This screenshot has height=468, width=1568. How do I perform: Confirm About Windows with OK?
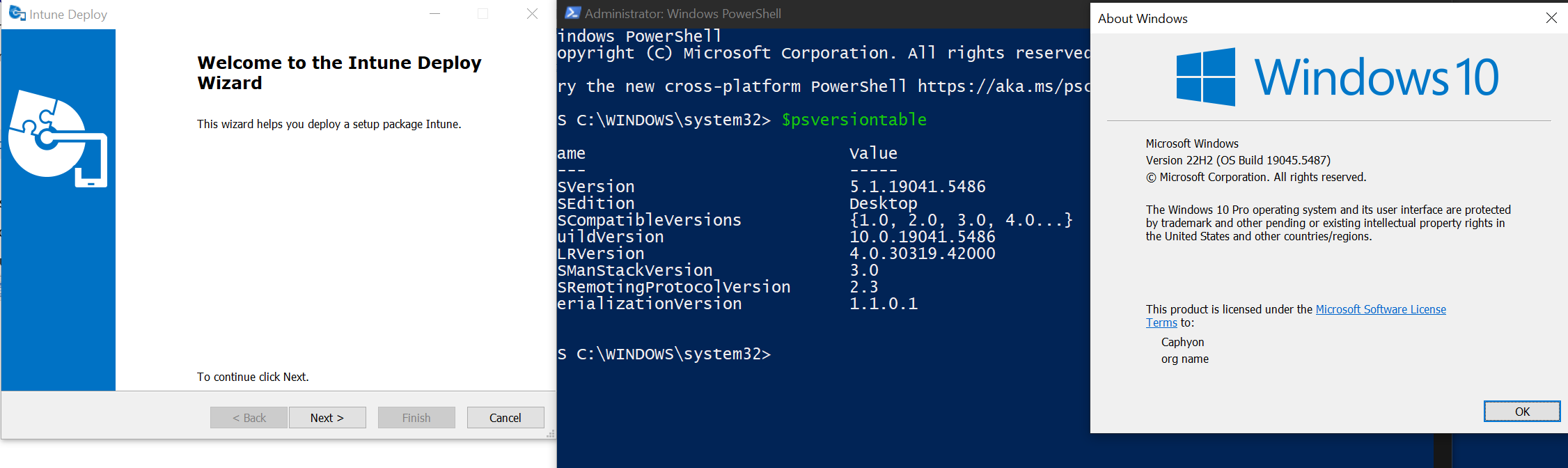1521,412
